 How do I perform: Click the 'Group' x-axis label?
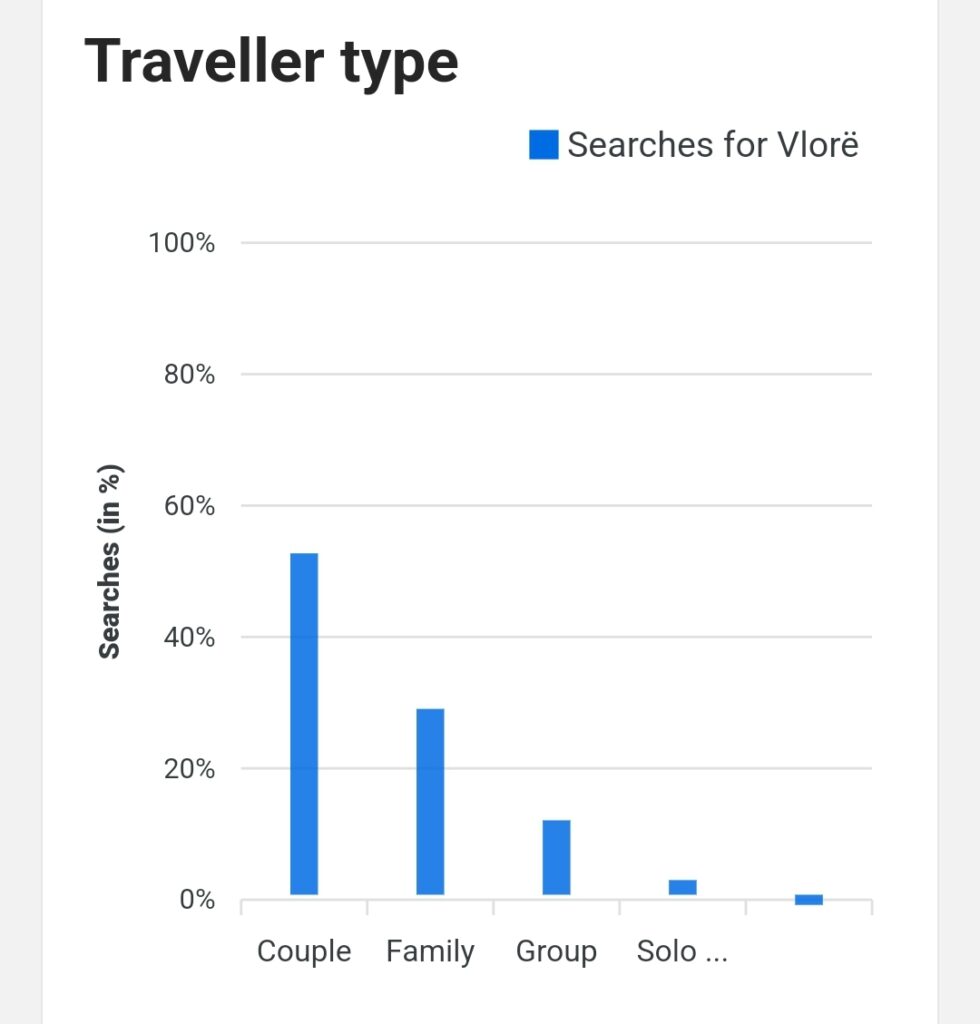556,951
